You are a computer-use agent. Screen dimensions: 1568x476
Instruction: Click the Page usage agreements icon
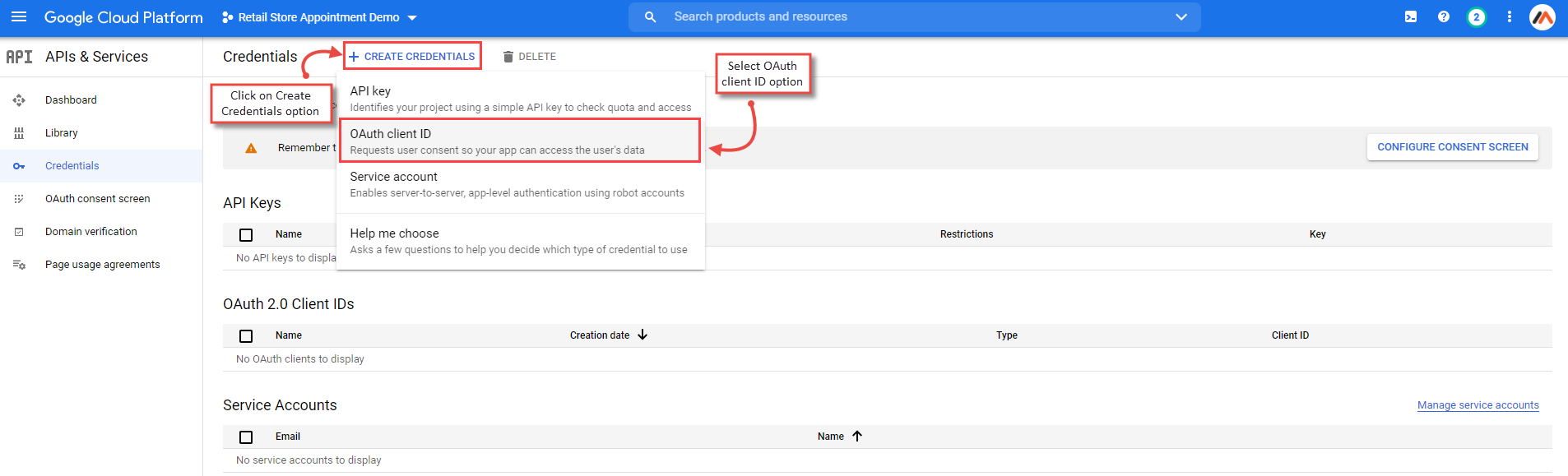pyautogui.click(x=19, y=265)
